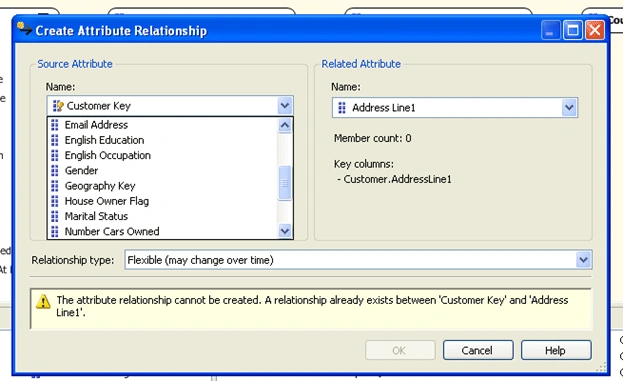Click the Member count: 0 text

click(372, 138)
